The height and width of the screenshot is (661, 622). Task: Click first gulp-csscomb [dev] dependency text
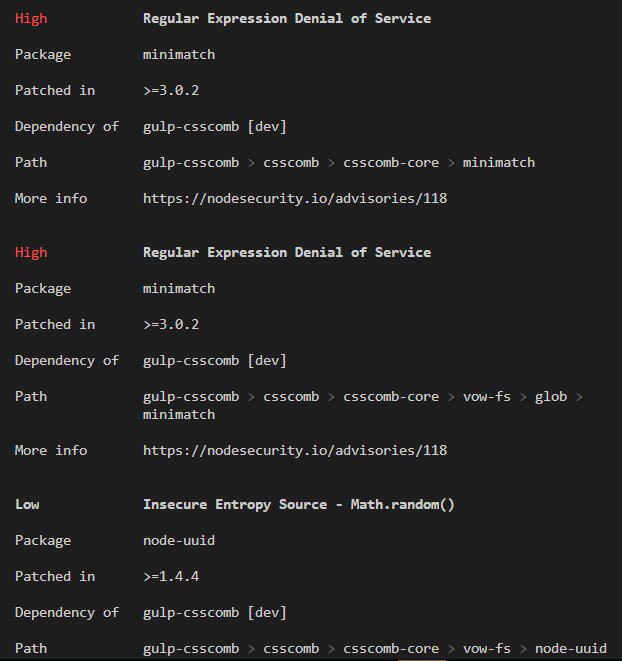pos(215,127)
